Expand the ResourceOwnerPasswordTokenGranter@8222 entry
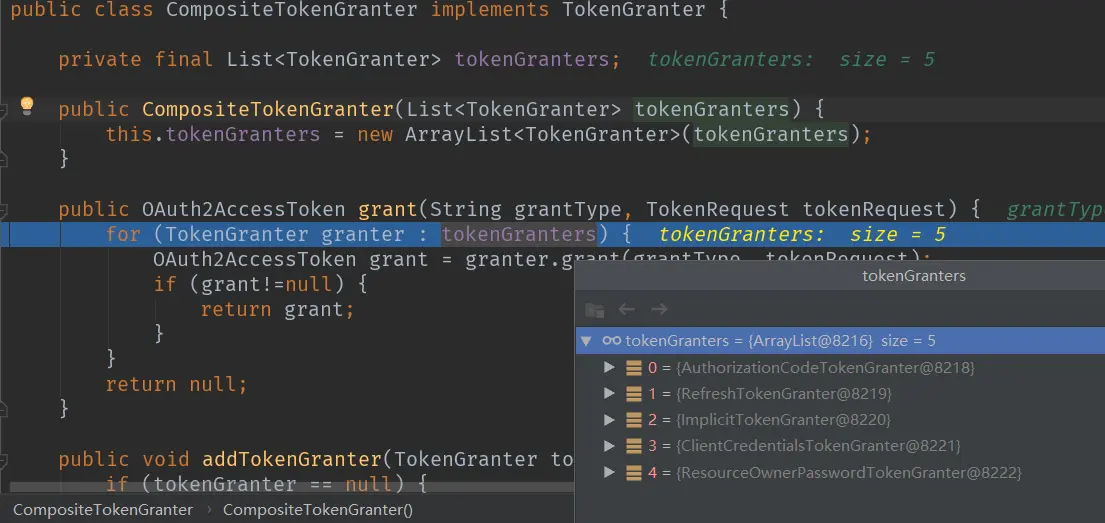 (x=610, y=472)
